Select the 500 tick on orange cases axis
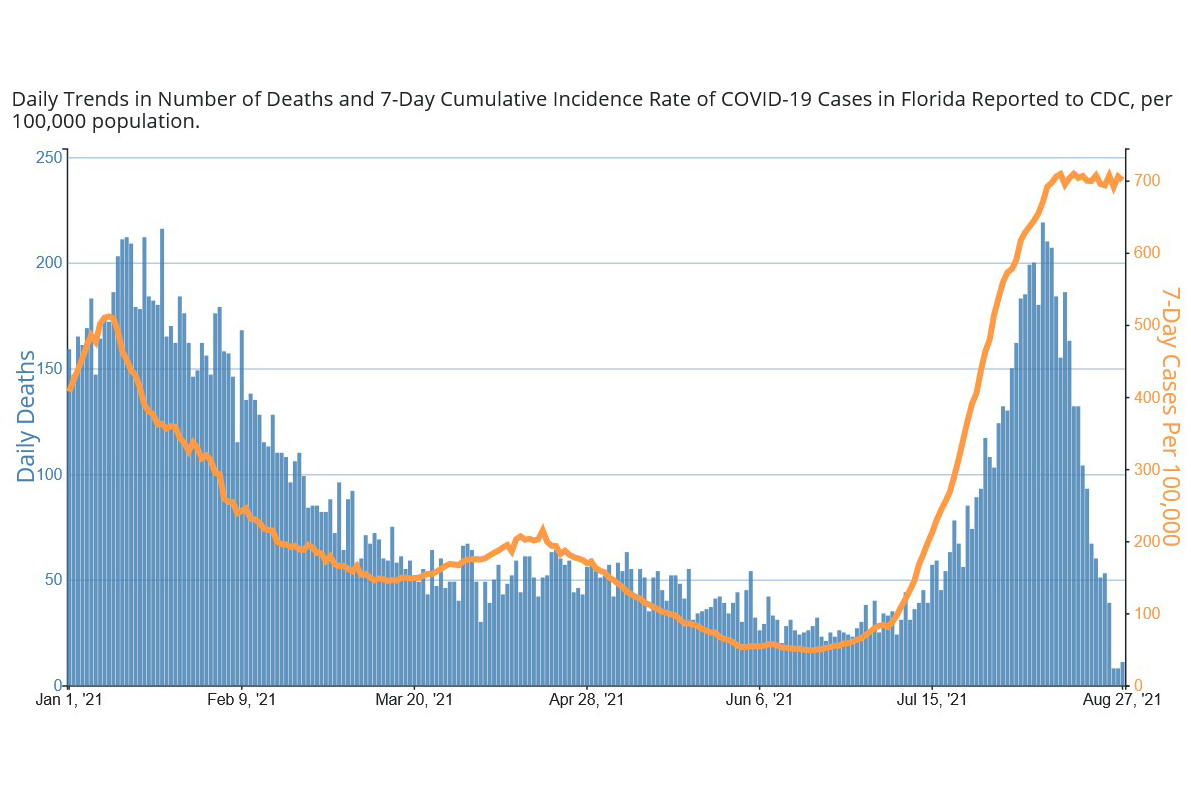This screenshot has width=1191, height=794. coord(1146,325)
